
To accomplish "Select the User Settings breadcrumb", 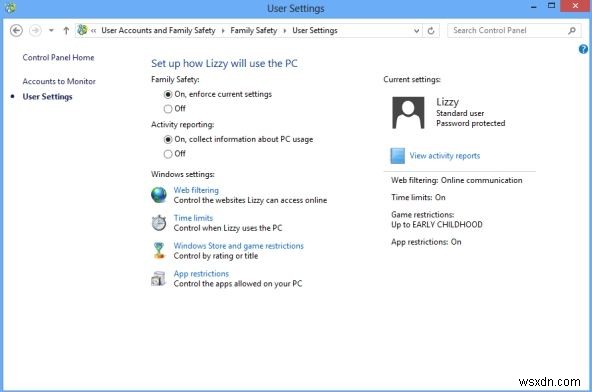I will pos(315,31).
